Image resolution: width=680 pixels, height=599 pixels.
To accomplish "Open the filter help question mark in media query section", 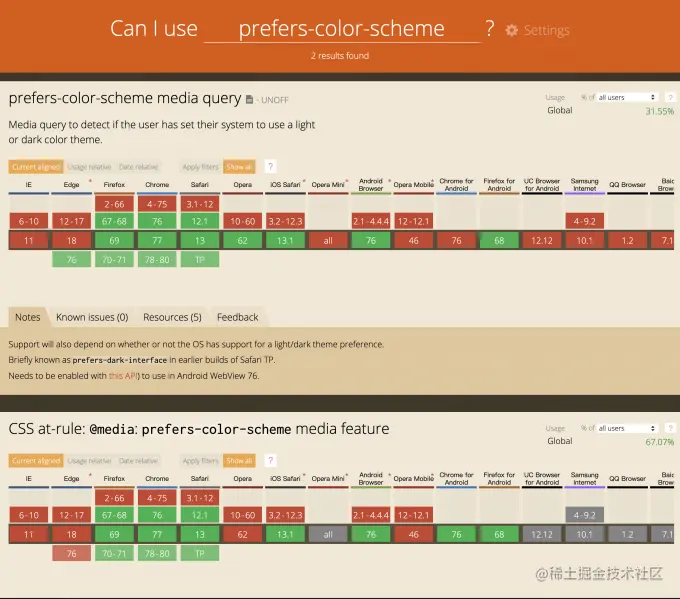I will tap(270, 167).
